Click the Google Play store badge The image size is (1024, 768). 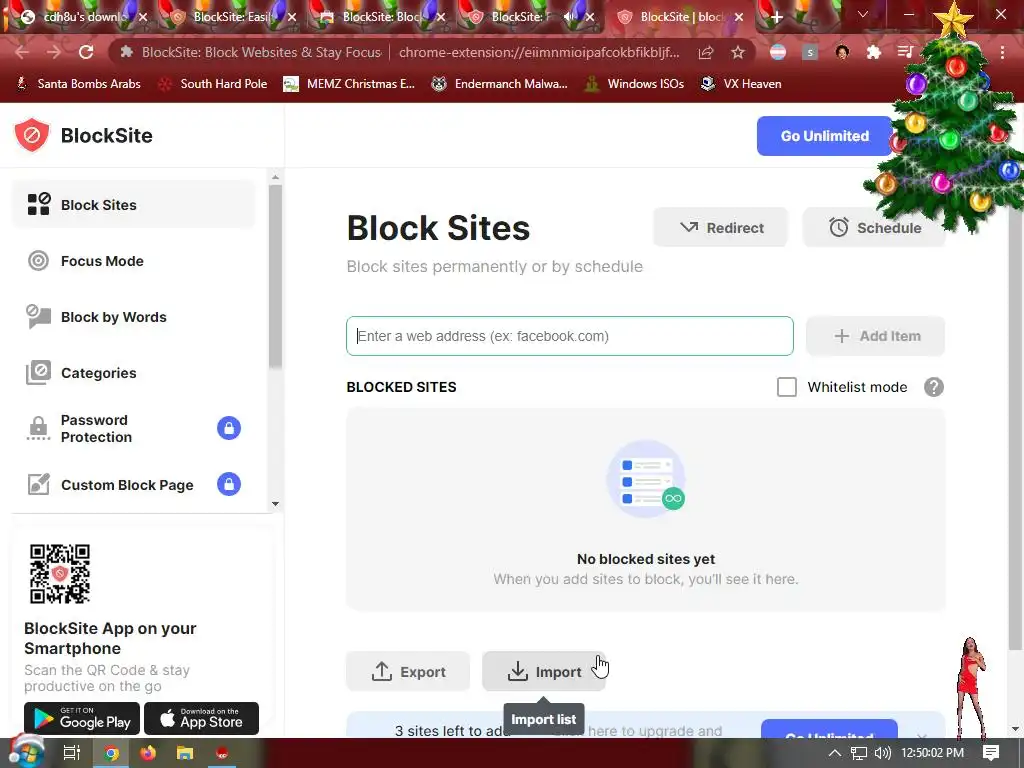82,718
